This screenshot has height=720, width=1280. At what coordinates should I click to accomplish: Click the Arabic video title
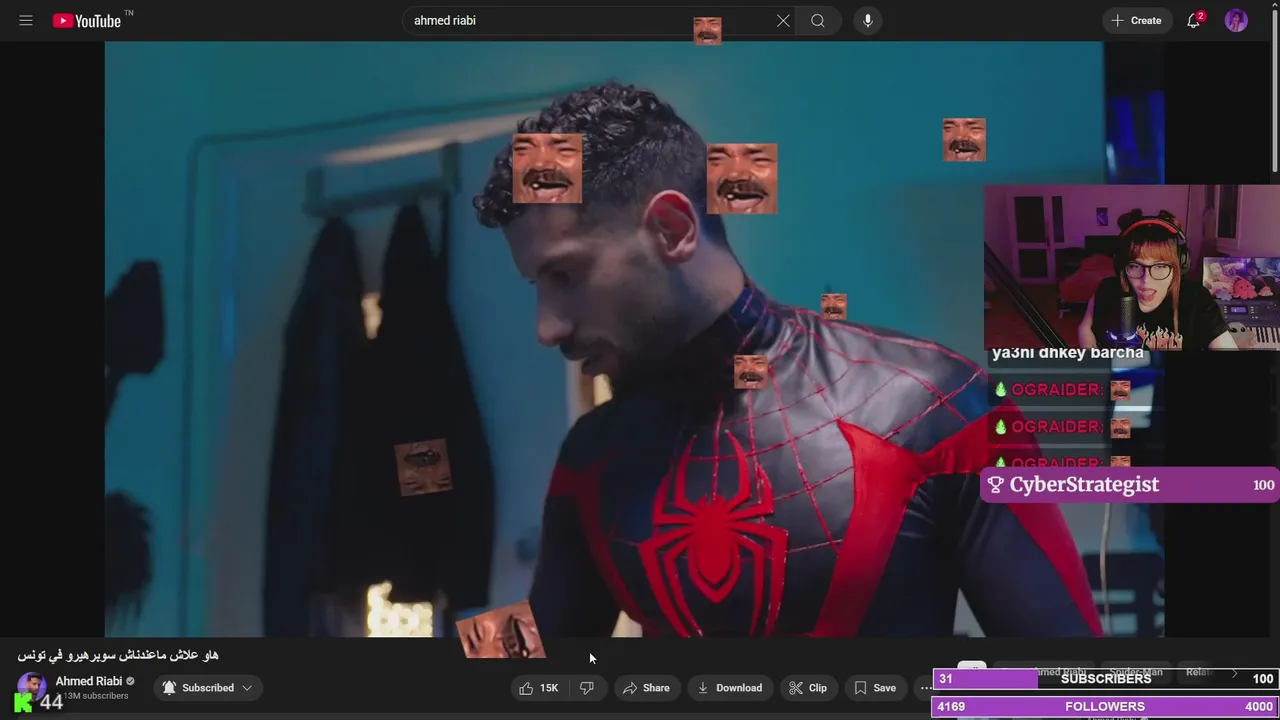coord(118,655)
